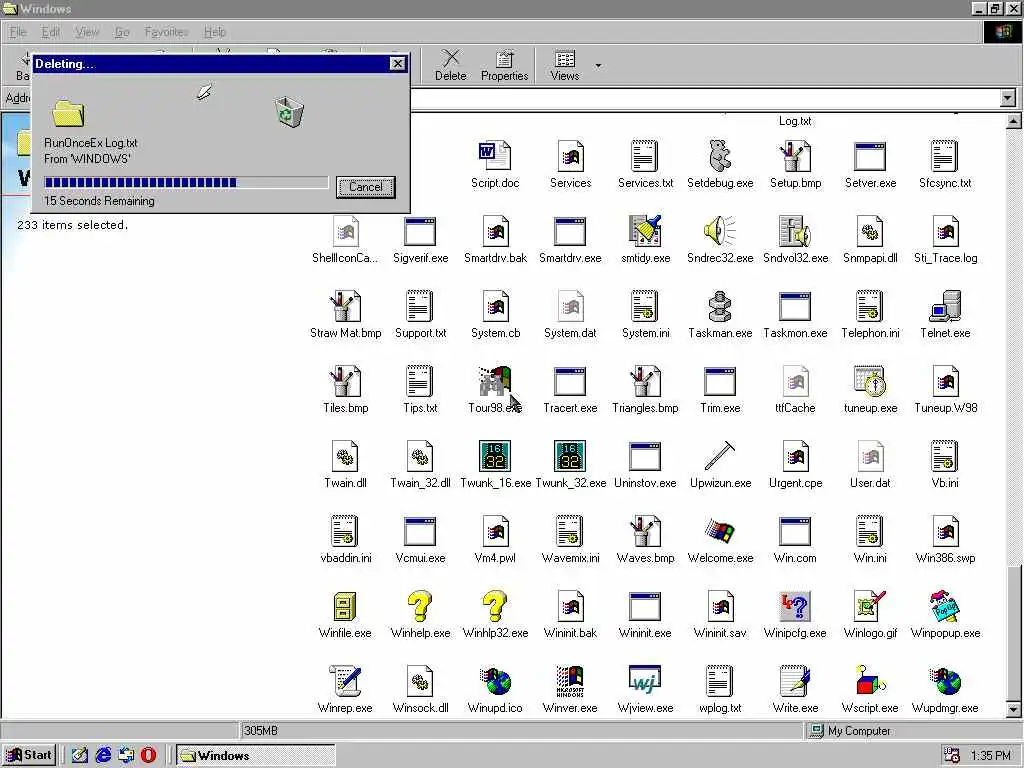Select the Winupd.ico globe icon
Screen dimensions: 1024x768
coord(494,681)
